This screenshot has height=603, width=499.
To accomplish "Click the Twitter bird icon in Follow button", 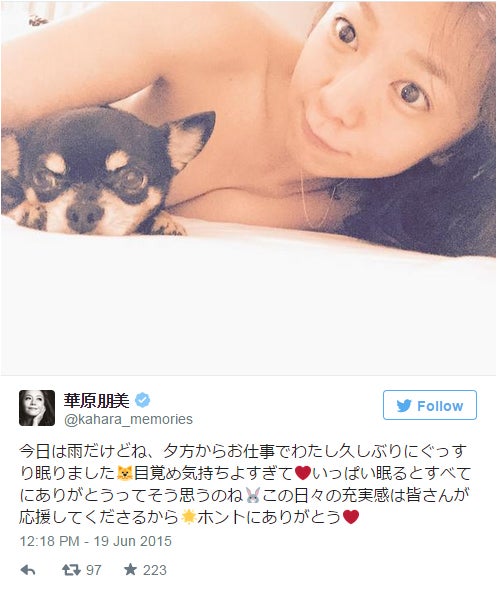I will coord(404,406).
